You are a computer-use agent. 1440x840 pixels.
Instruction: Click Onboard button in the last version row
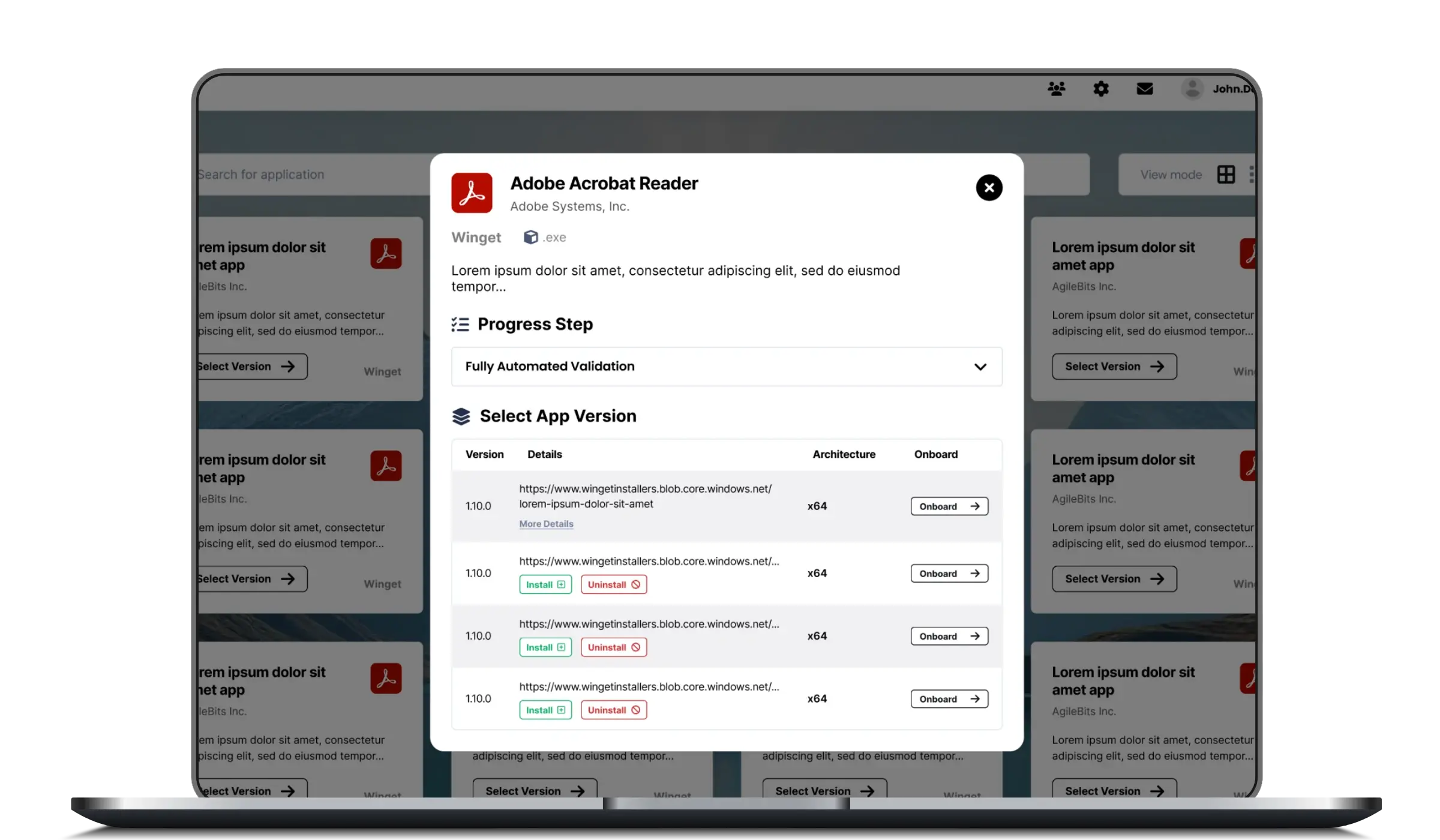coord(949,699)
